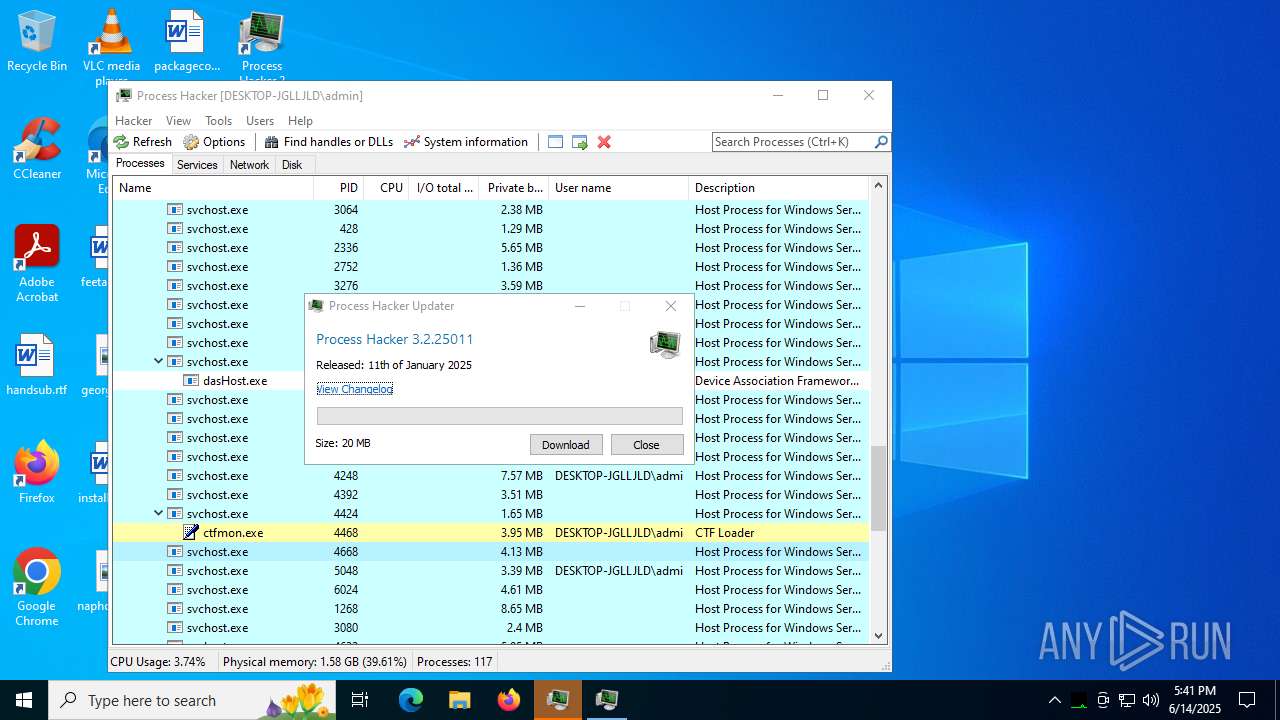Viewport: 1280px width, 720px height.
Task: Open the Process Hacker 2 desktop shortcut
Action: point(262,45)
